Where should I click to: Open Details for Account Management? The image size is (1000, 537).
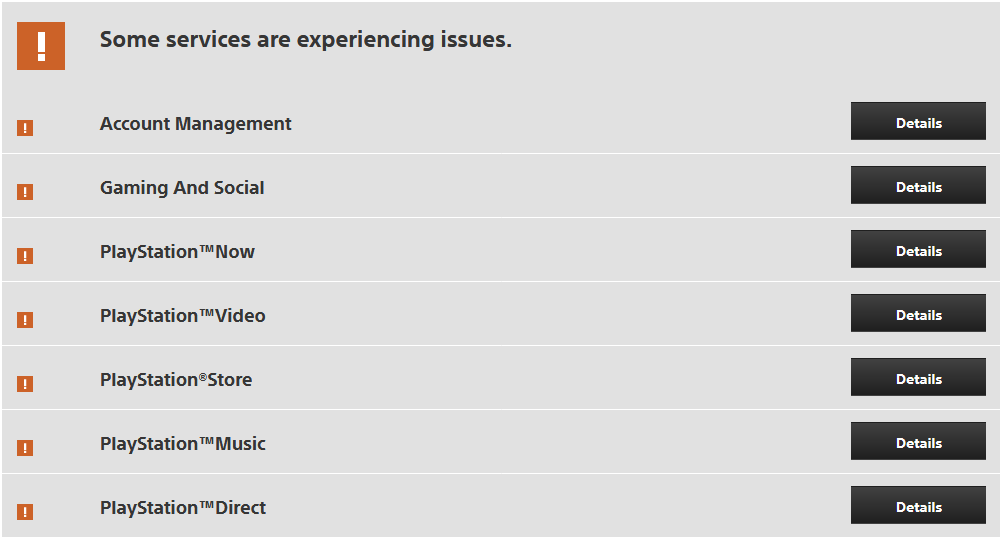[918, 122]
